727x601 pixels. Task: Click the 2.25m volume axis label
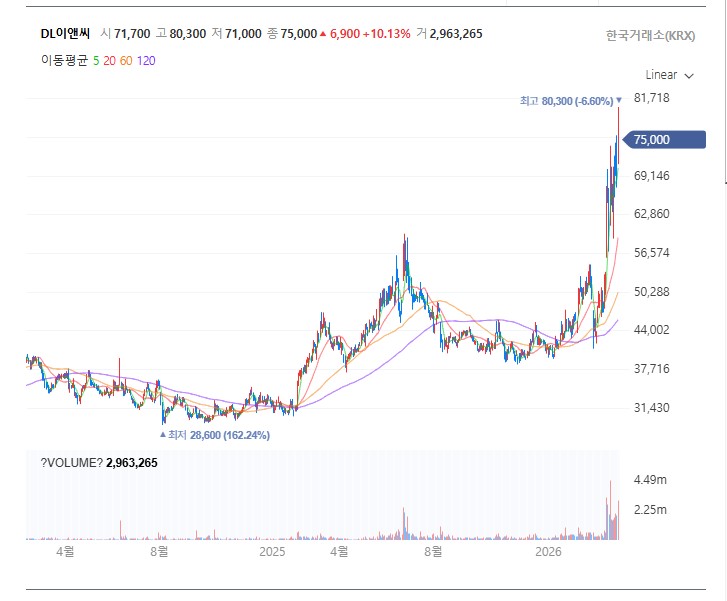(650, 510)
